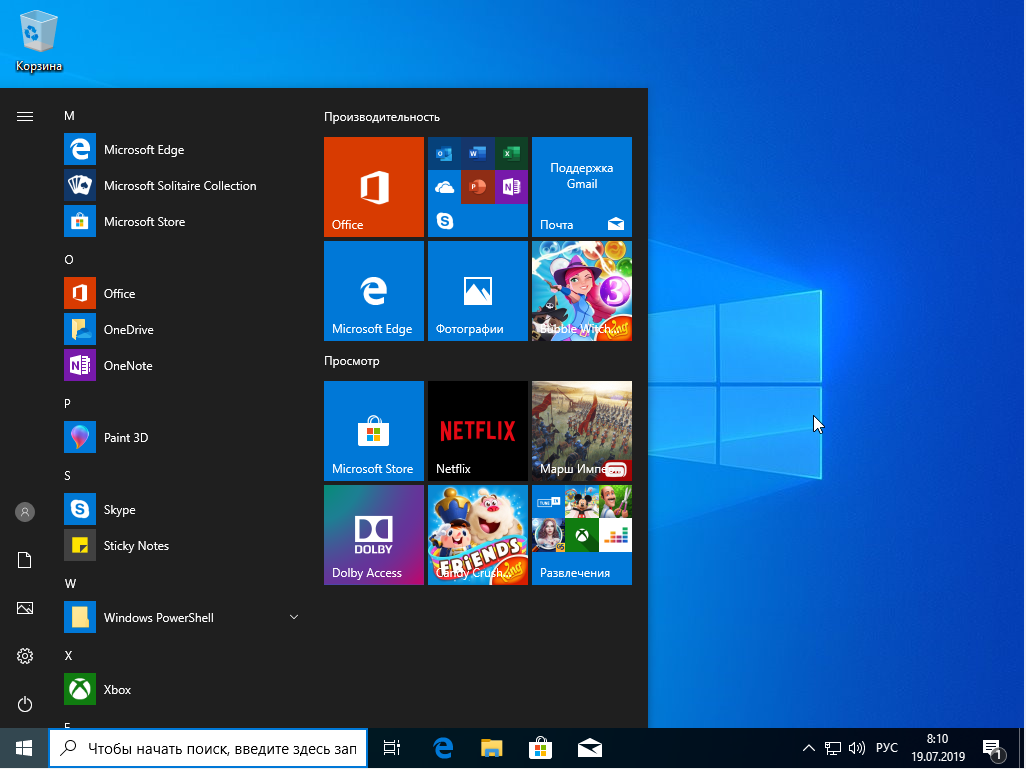Open the Documents icon in Start rail

25,560
